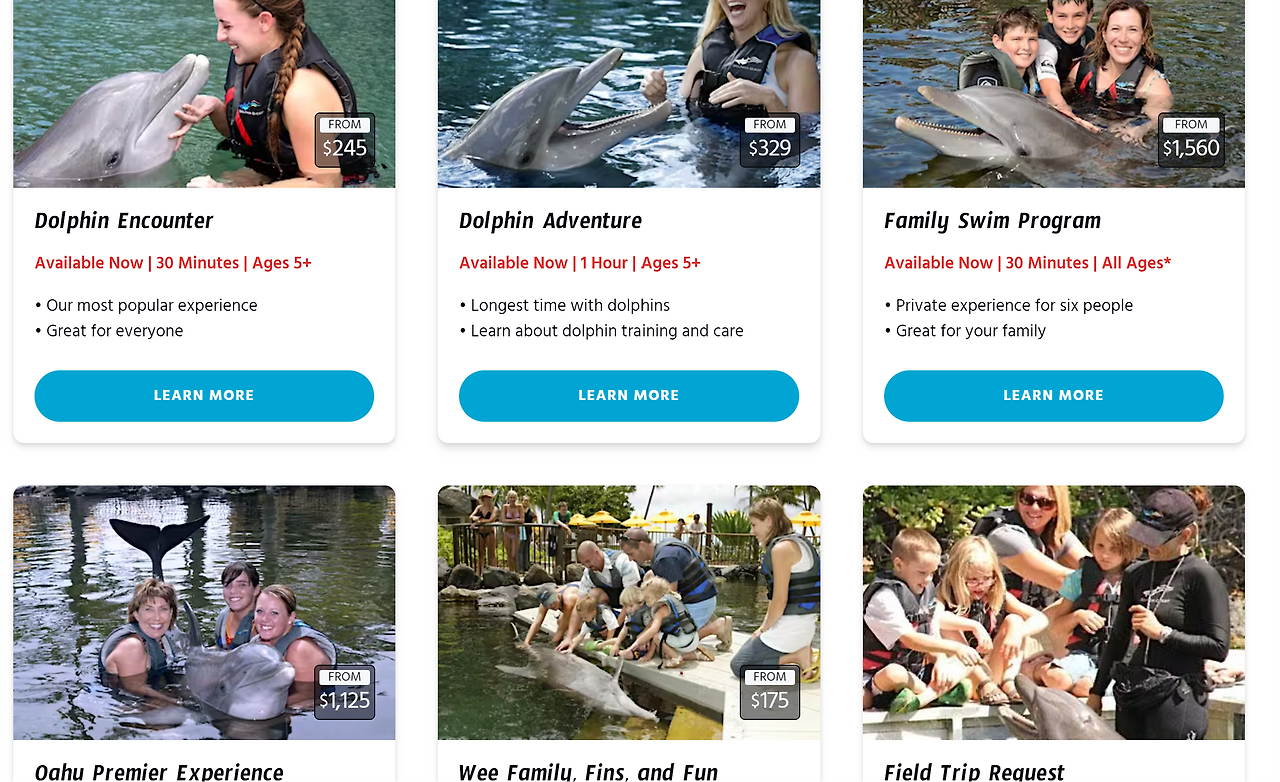
Task: Open Learn More for Family Swim Program
Action: [1054, 396]
